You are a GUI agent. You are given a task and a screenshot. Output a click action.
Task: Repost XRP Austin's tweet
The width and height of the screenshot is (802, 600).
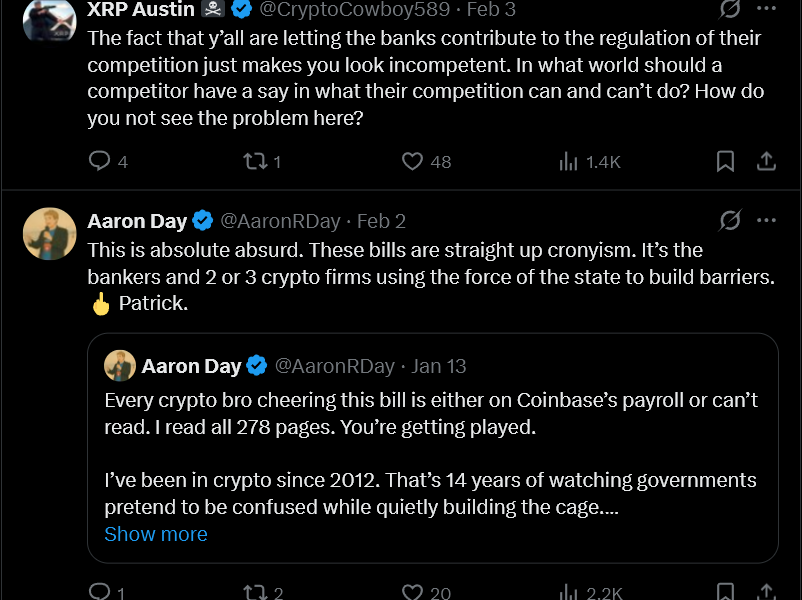[x=254, y=161]
